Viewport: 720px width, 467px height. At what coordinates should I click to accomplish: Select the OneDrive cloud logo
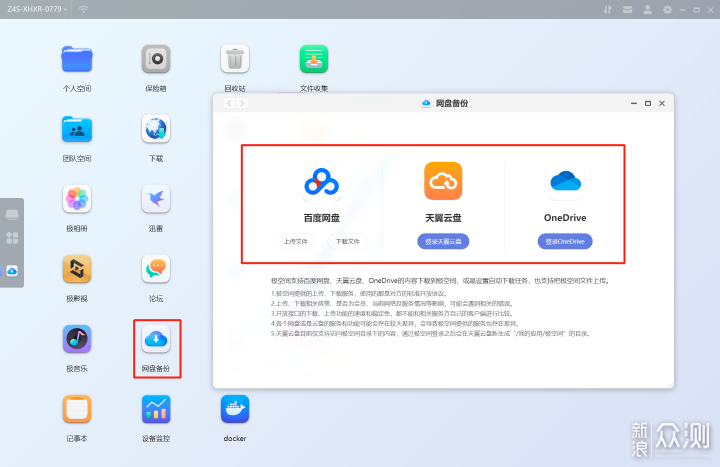tap(565, 181)
